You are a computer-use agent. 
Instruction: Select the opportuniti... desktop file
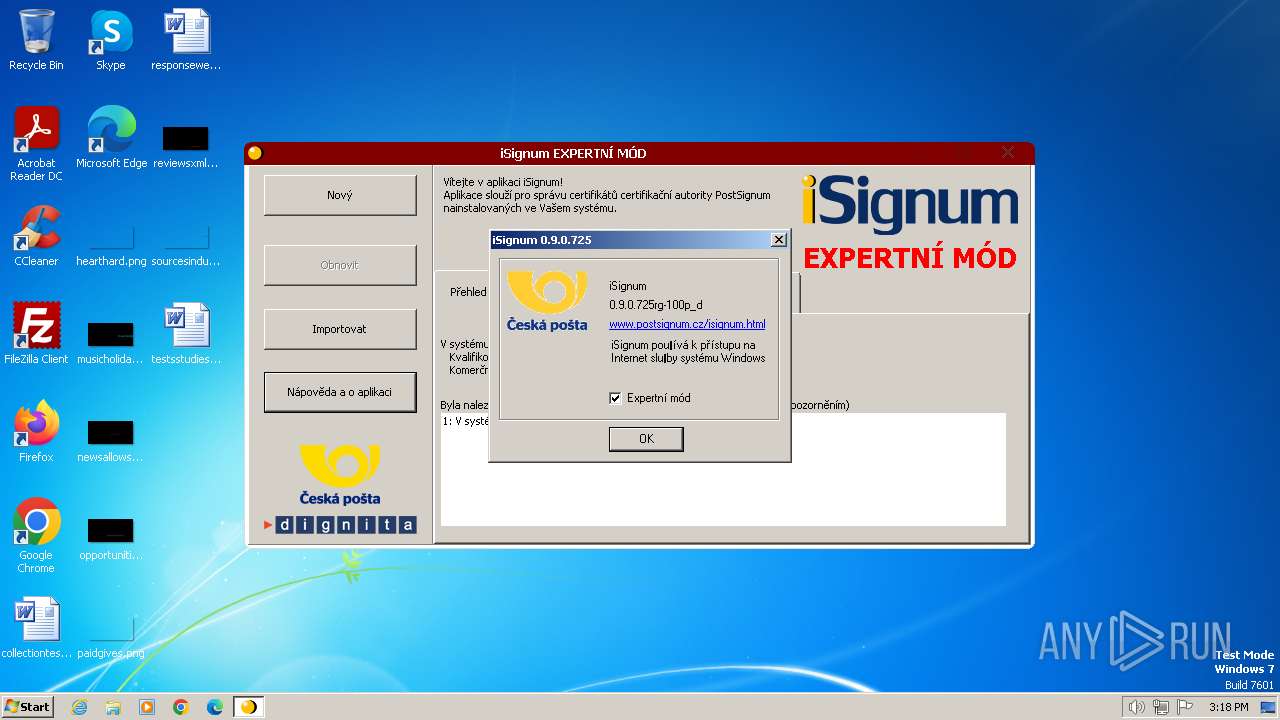tap(111, 538)
